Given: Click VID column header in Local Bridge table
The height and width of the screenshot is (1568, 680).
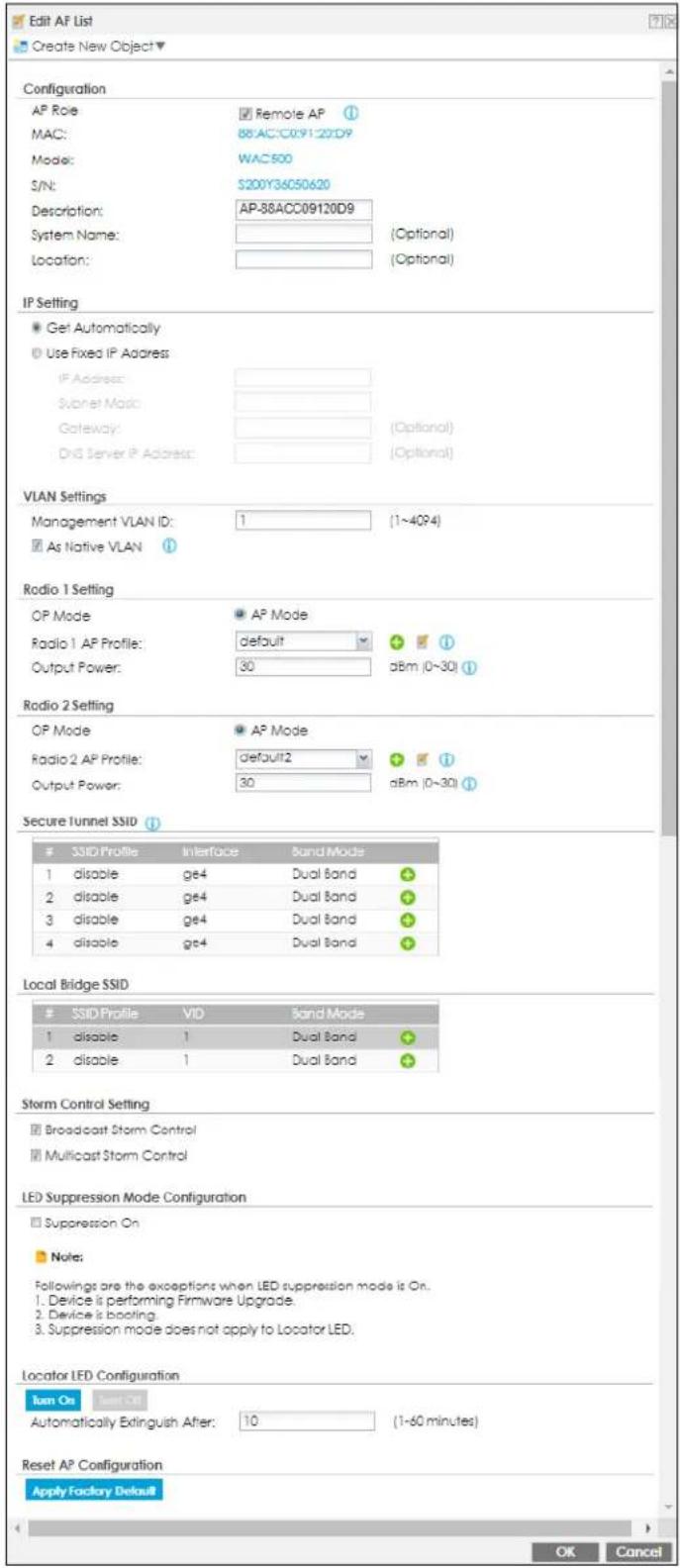Looking at the screenshot, I should 193,1014.
